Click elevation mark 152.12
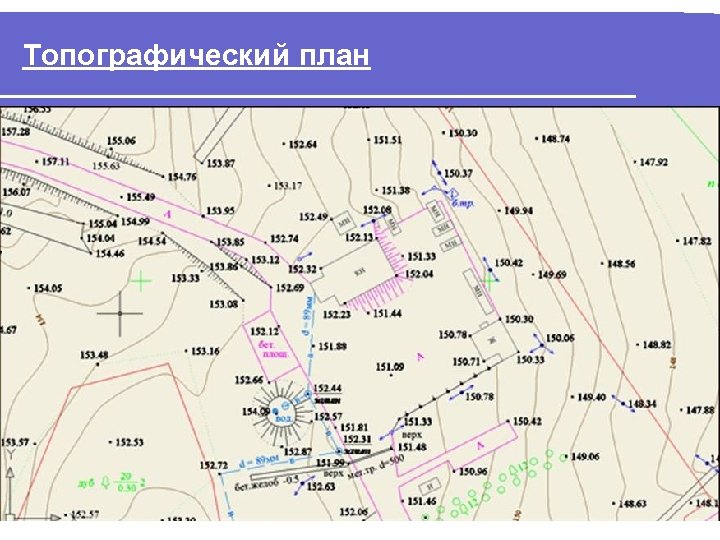The image size is (720, 540). click(x=264, y=331)
